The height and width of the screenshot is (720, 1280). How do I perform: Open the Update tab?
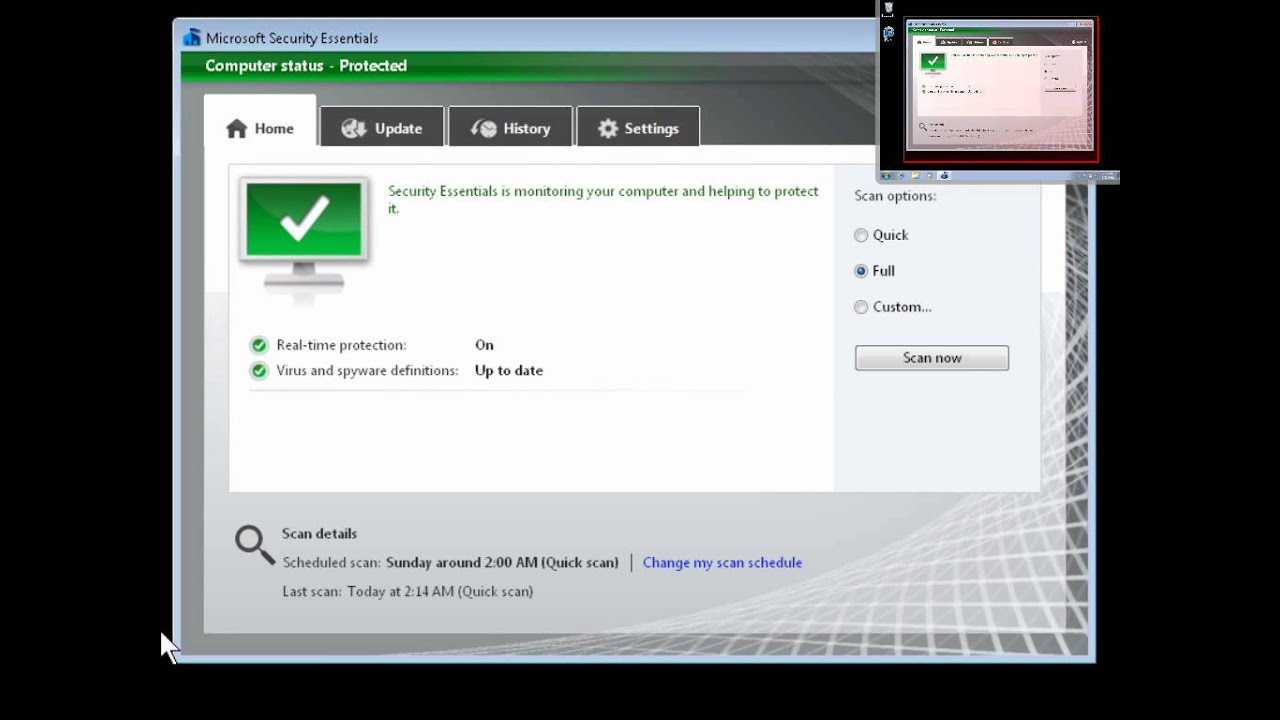tap(382, 128)
